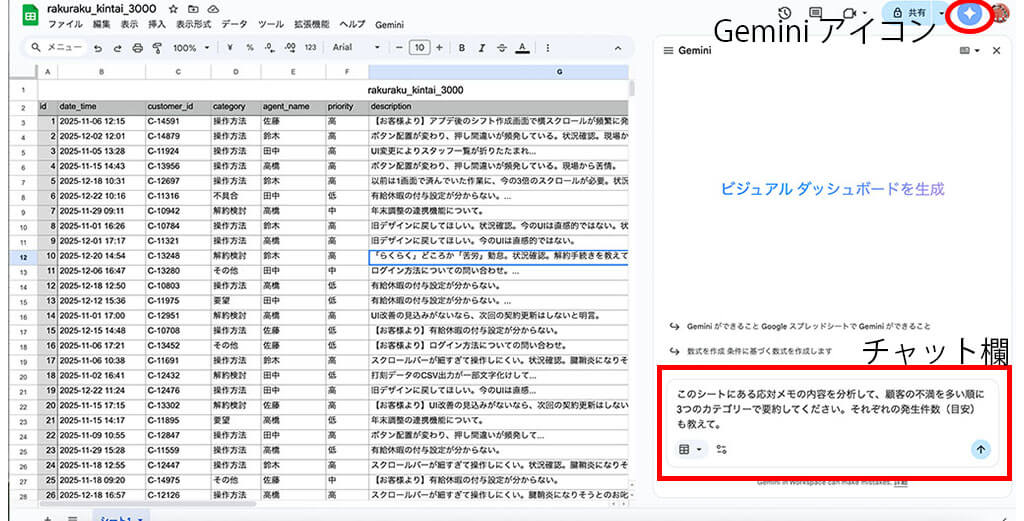Open the 拡張機能 menu
The height and width of the screenshot is (521, 1024).
coord(312,25)
